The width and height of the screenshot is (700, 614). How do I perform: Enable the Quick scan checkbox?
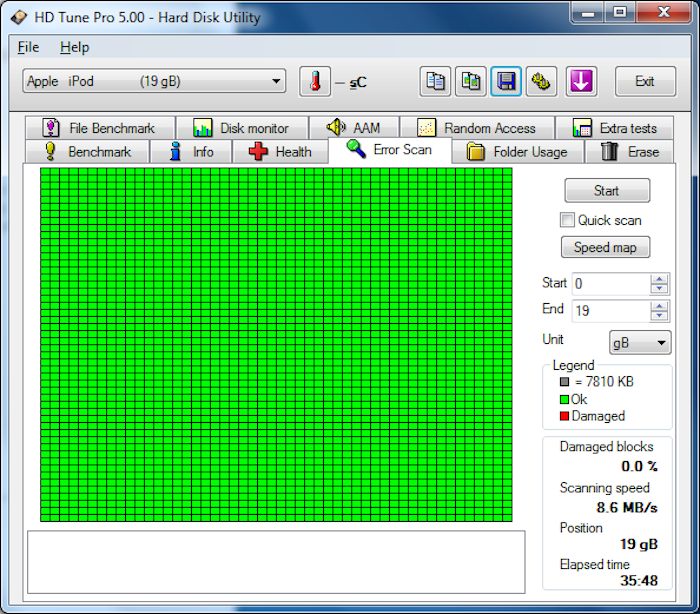coord(567,220)
